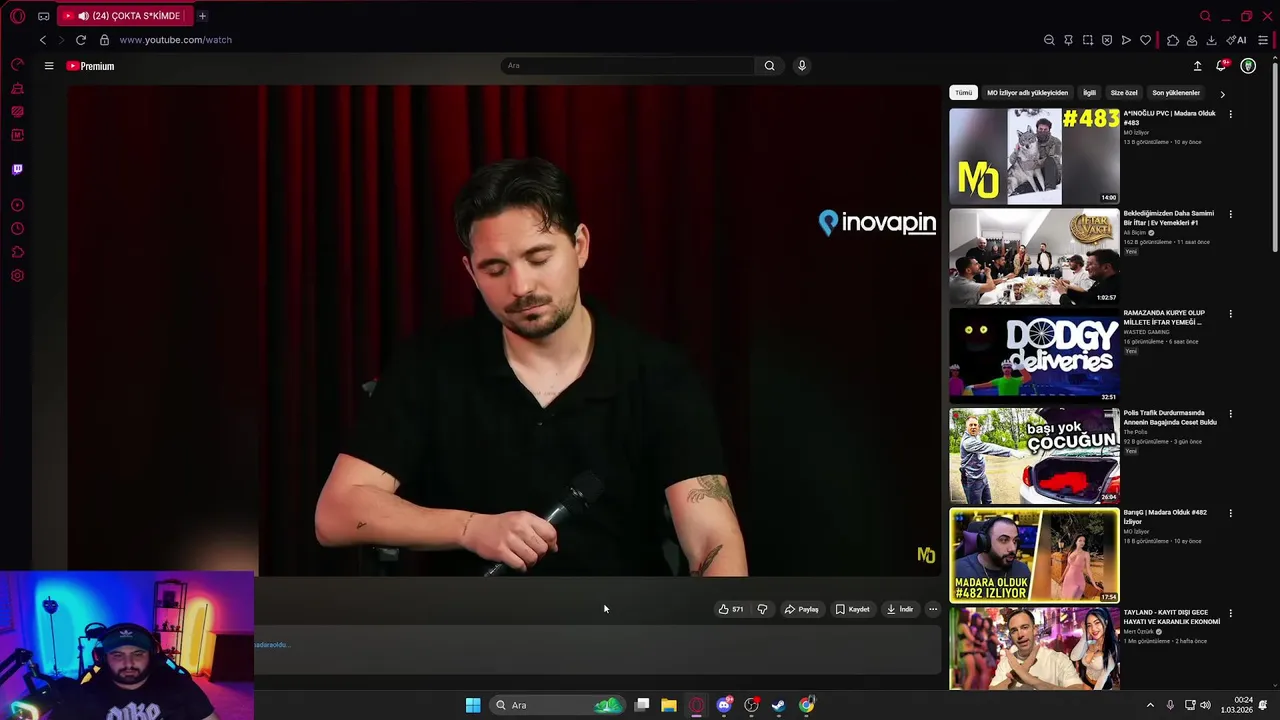Screen dimensions: 1280x720
Task: Dislike the video
Action: (x=762, y=609)
